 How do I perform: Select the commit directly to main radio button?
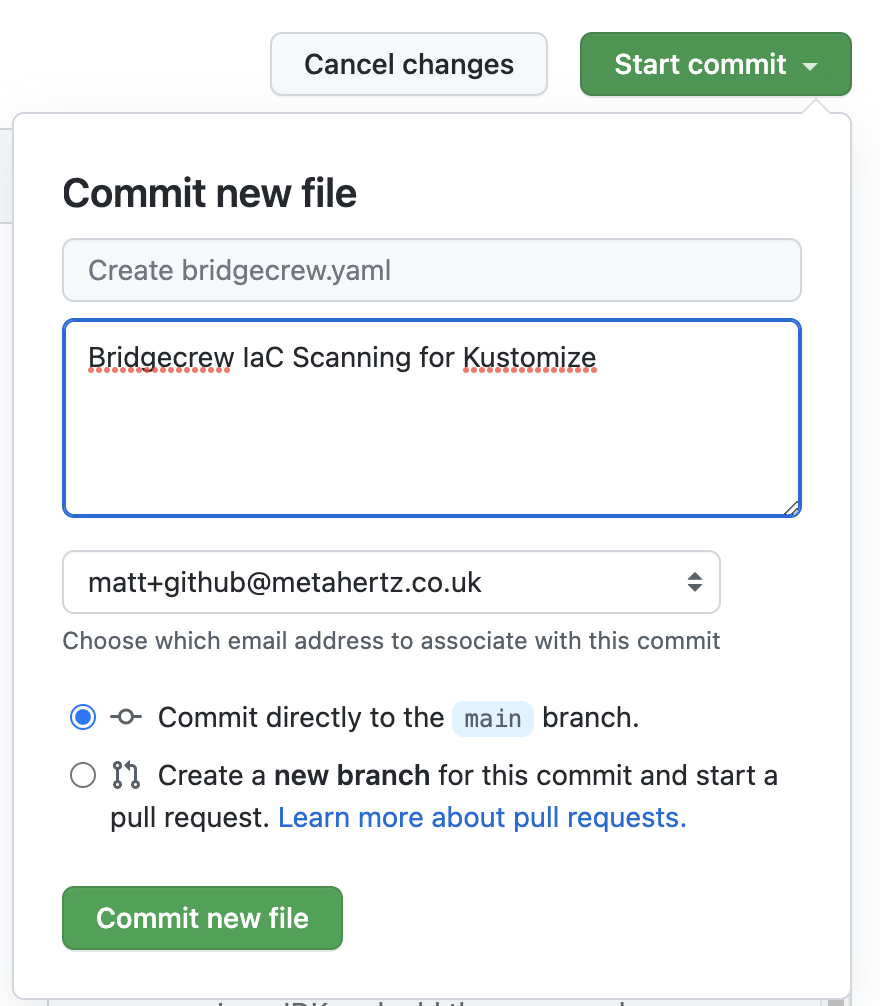point(83,717)
